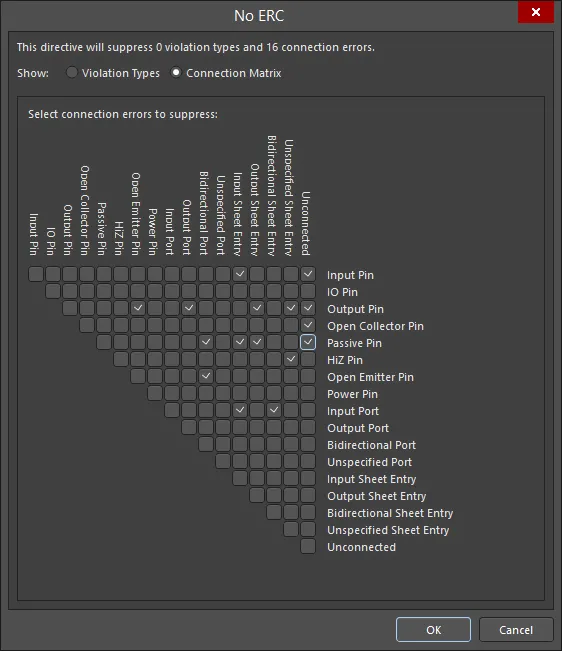The height and width of the screenshot is (651, 562).
Task: Uncheck Open Emitter Pin to Bidirectional Port
Action: (206, 376)
